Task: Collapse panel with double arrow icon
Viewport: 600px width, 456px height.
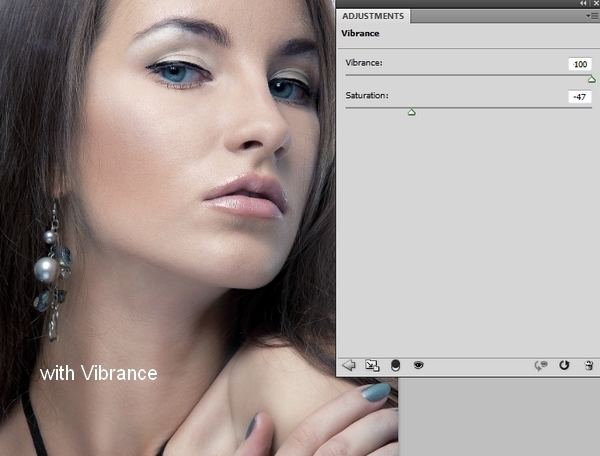Action: 583,4
